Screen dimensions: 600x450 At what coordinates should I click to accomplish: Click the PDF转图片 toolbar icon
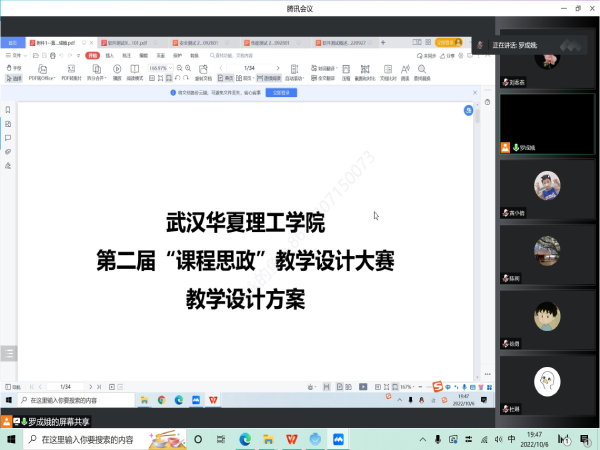(x=72, y=74)
